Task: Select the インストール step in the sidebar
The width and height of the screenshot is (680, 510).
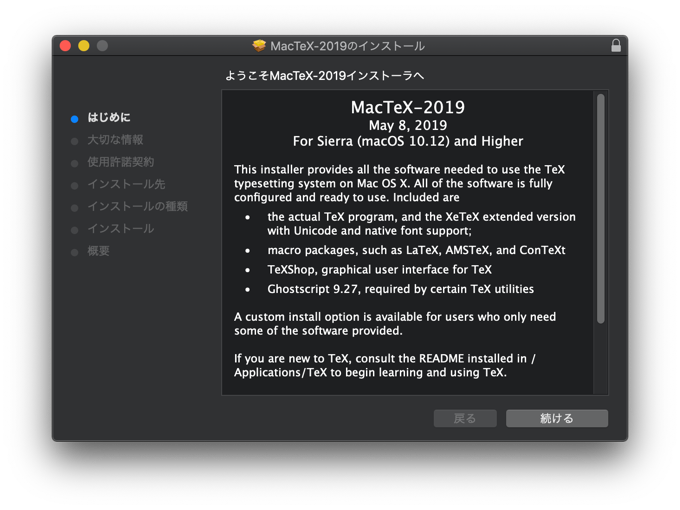Action: (x=121, y=229)
